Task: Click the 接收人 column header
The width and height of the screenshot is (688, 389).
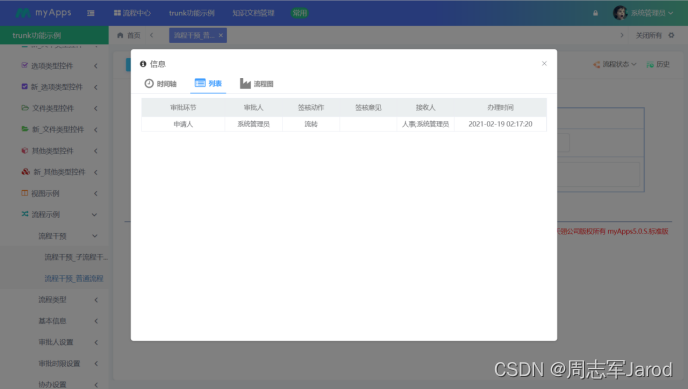Action: click(x=426, y=107)
